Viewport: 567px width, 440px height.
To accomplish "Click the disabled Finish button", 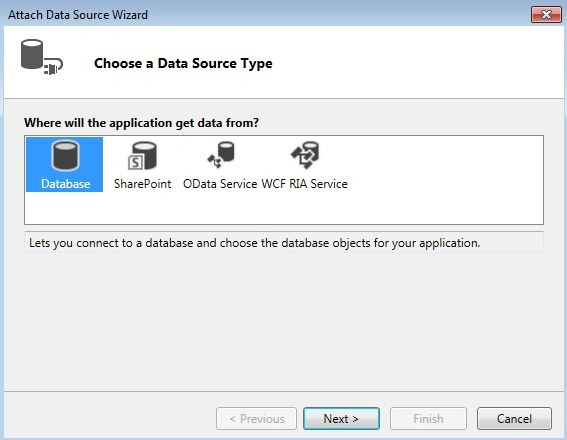I will coord(428,419).
